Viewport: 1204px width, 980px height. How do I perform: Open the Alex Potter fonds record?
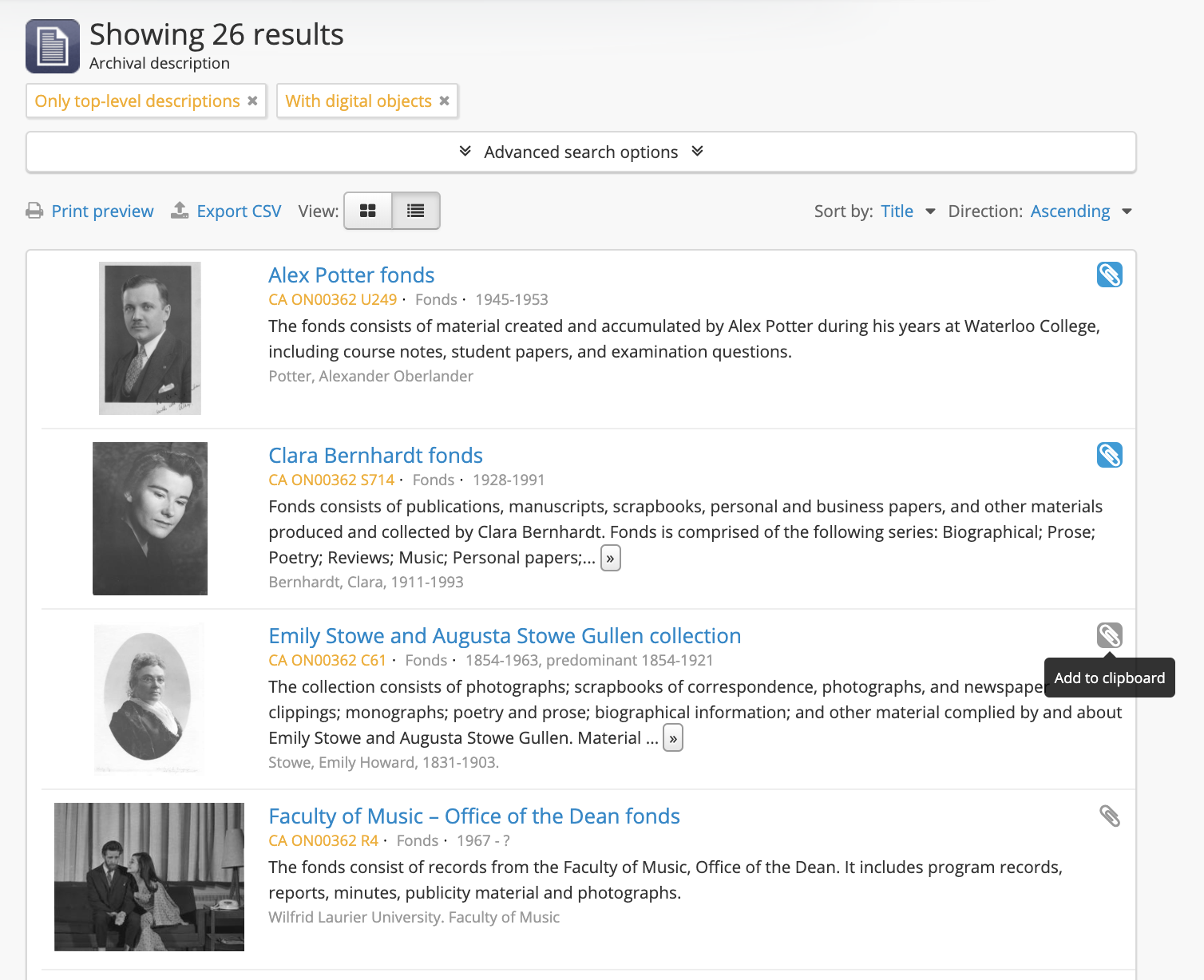click(x=351, y=275)
